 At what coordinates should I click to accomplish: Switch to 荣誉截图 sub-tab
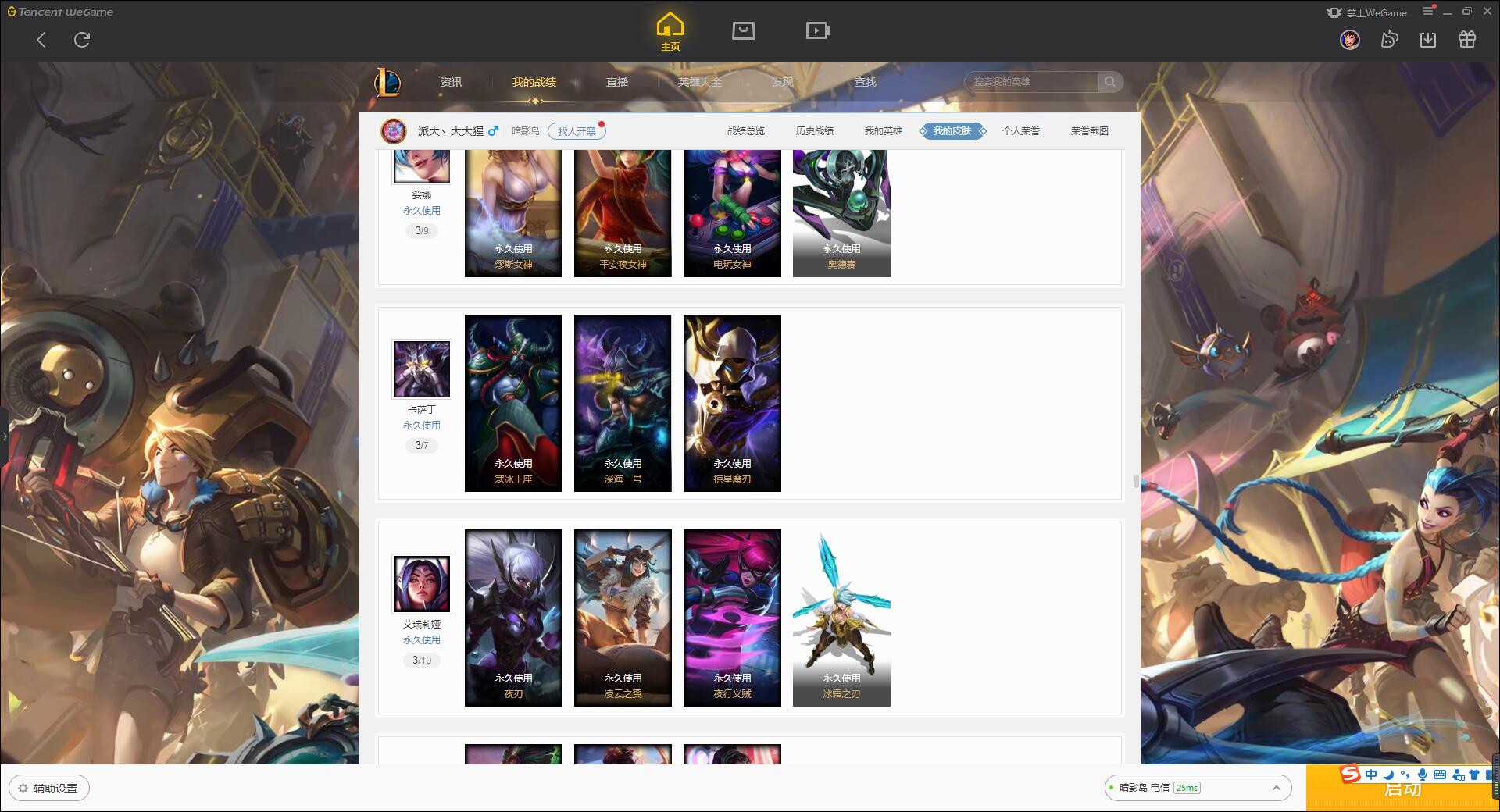tap(1090, 131)
